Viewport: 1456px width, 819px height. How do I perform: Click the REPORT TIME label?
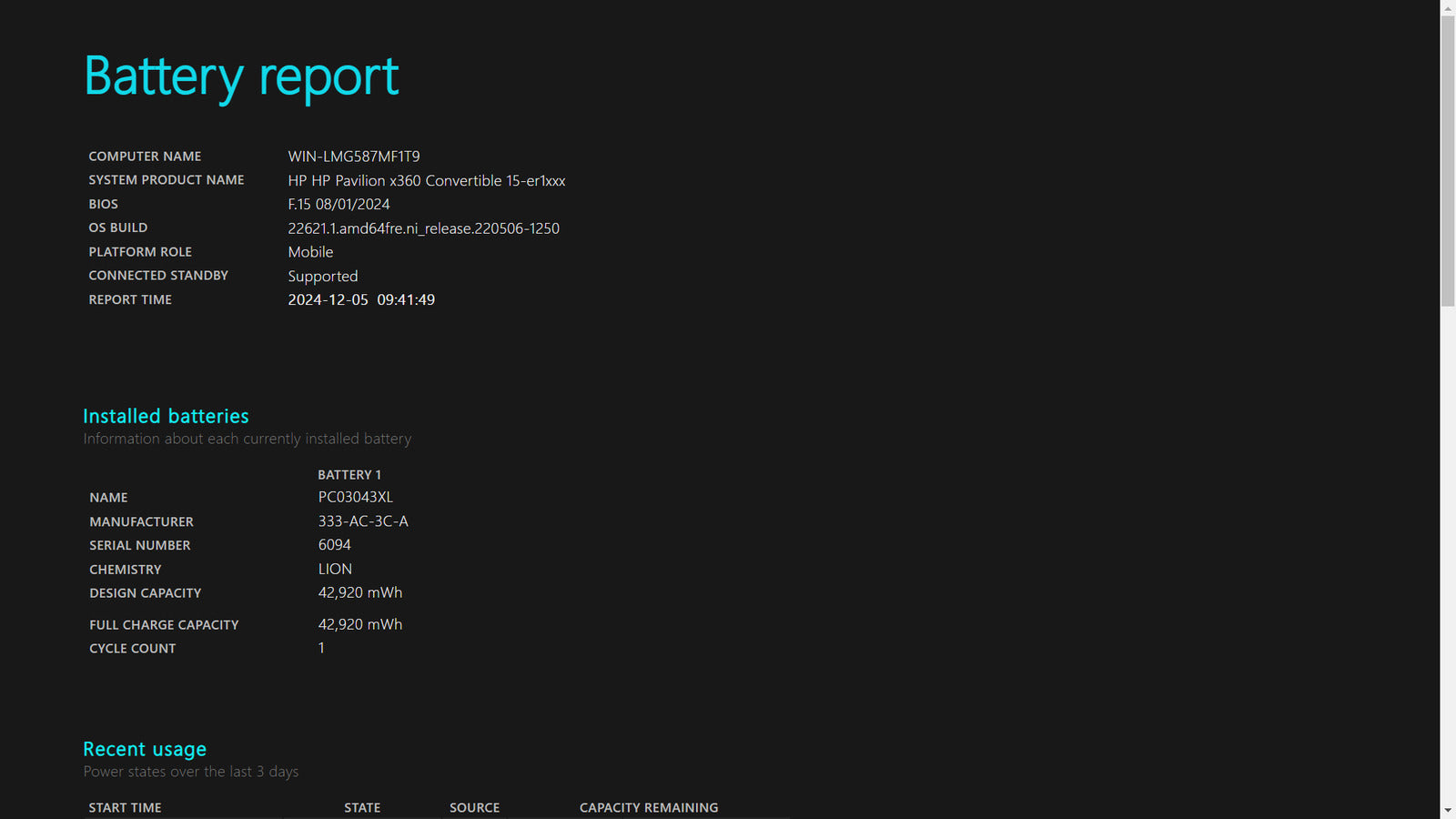tap(130, 299)
